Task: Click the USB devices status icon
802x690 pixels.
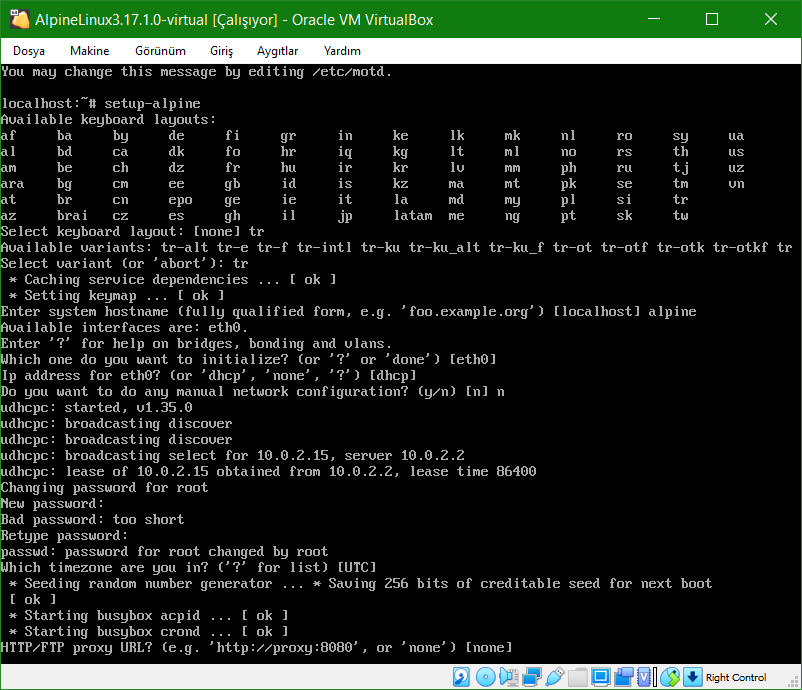Action: tap(555, 677)
